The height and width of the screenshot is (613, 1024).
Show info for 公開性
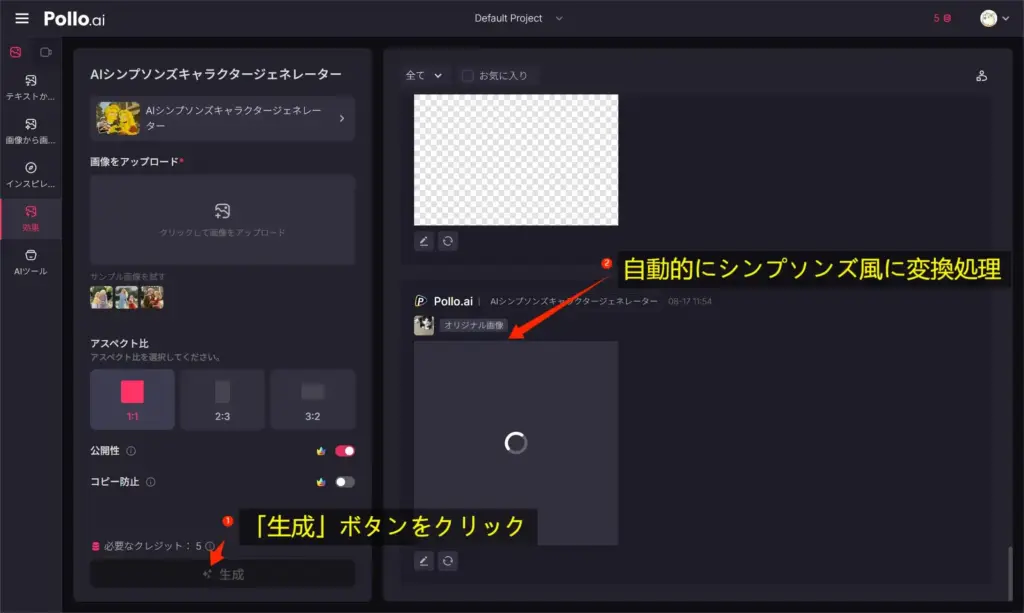pos(131,451)
